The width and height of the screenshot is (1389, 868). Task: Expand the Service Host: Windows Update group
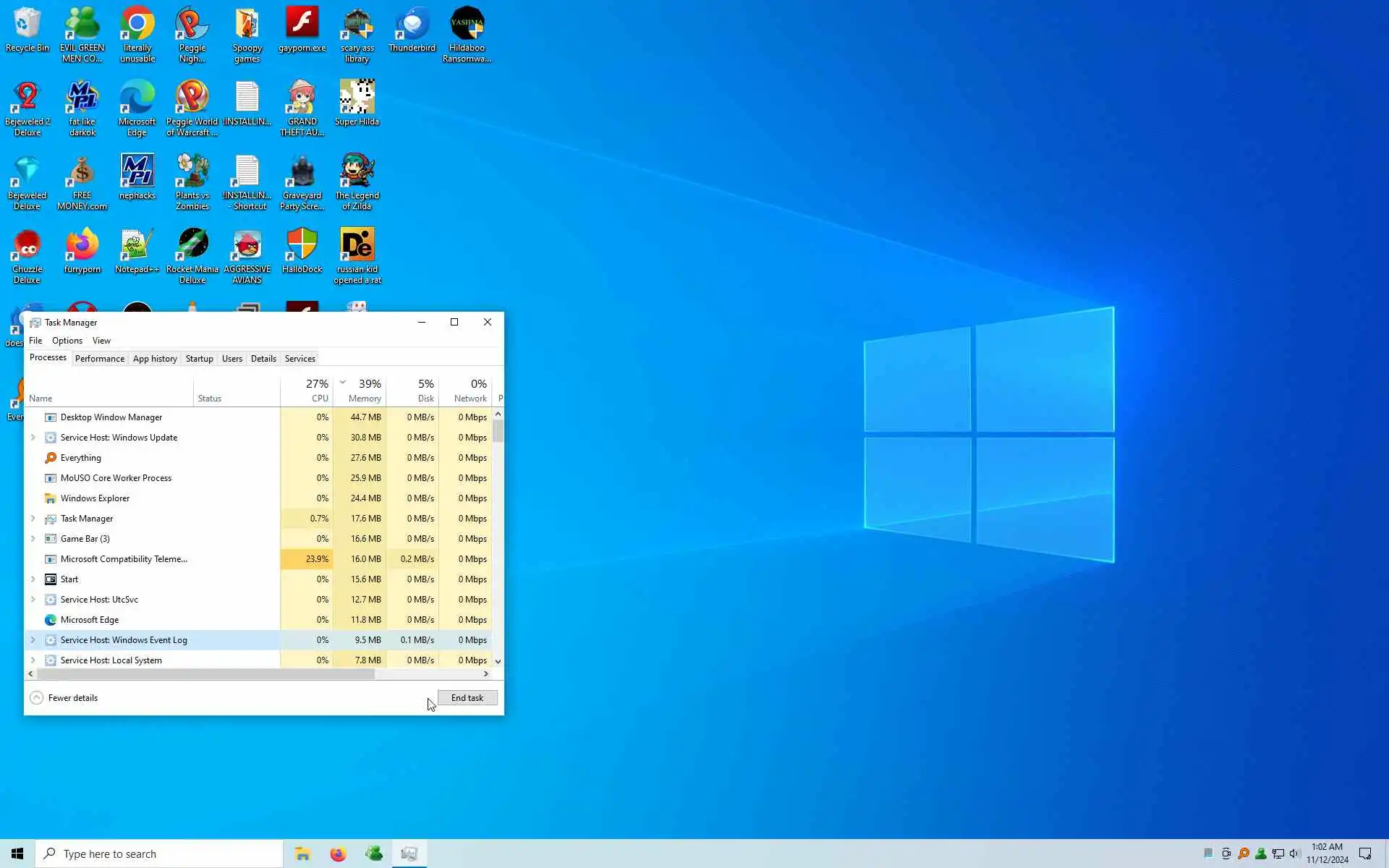pyautogui.click(x=33, y=438)
